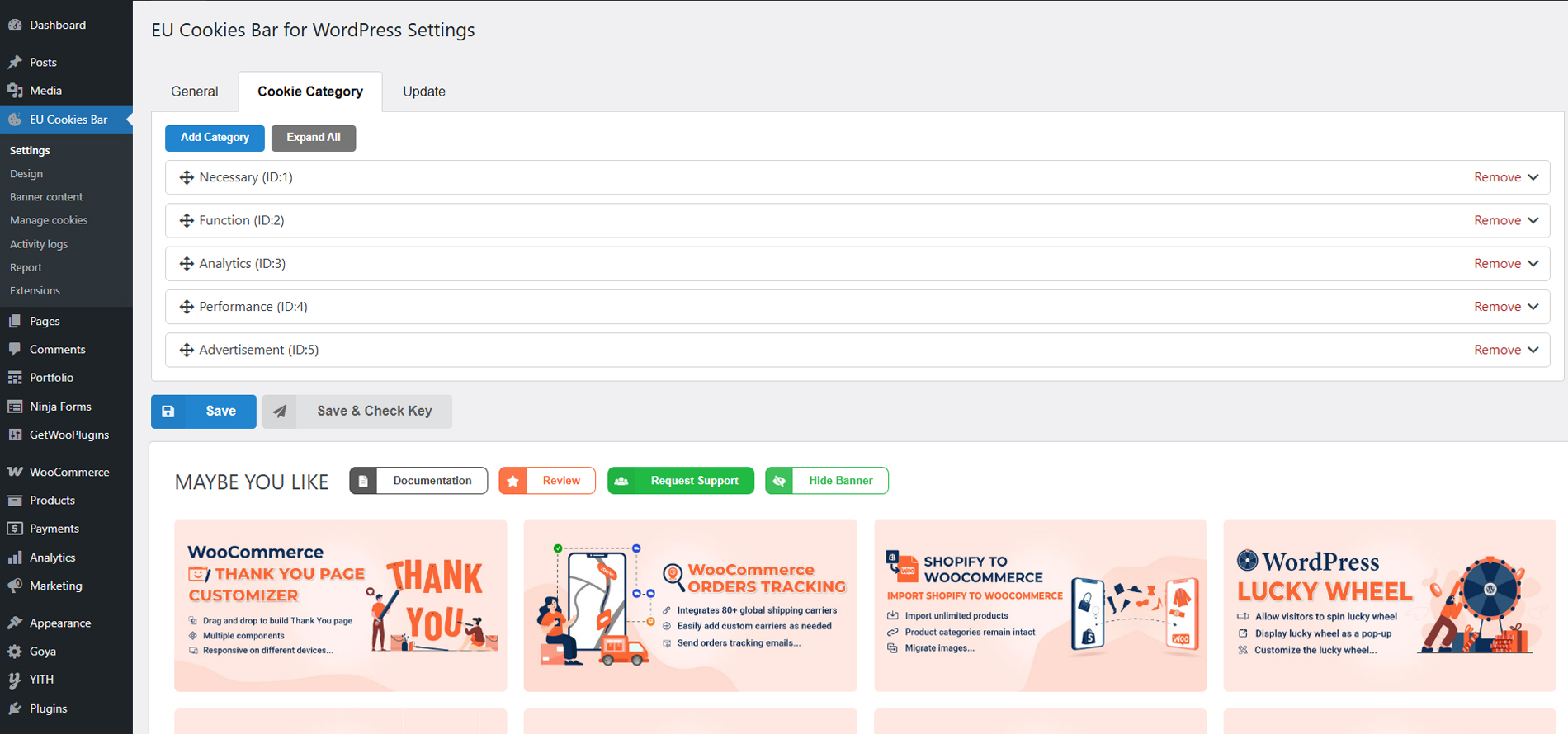Click the Media icon in sidebar

[15, 91]
